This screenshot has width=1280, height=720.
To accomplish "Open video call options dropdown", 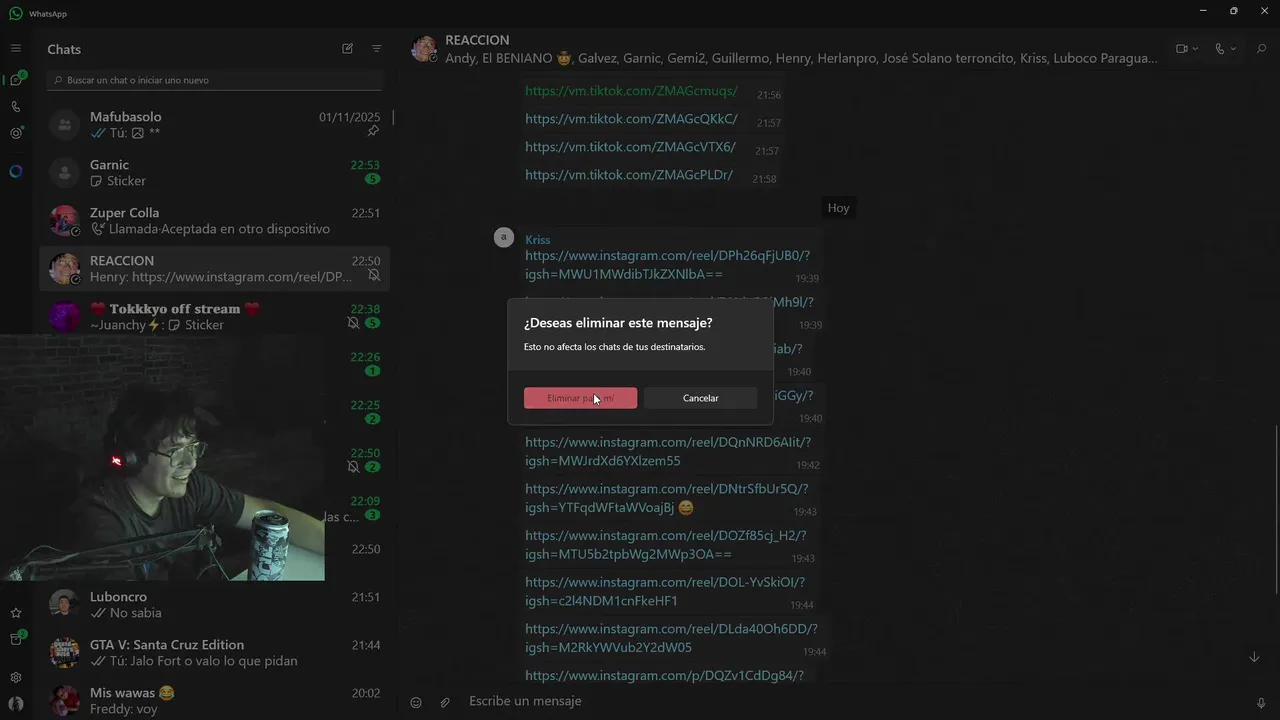I will click(1187, 48).
